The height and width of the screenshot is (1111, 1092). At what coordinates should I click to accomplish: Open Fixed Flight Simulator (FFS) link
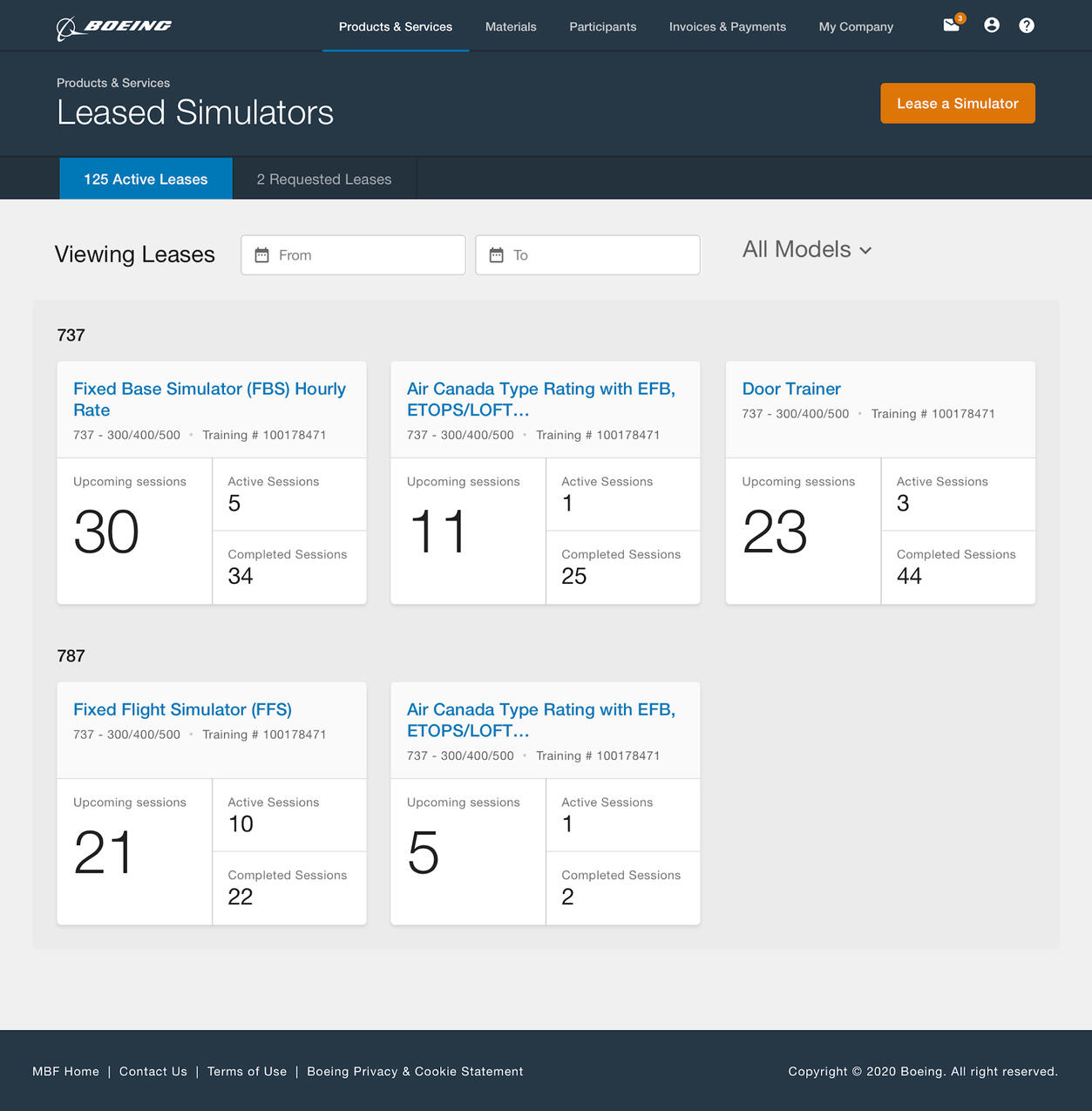[182, 709]
